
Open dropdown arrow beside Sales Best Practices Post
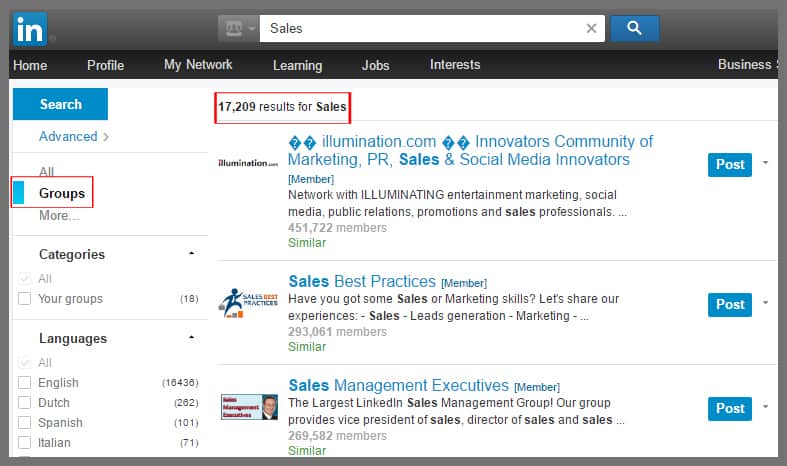click(765, 303)
